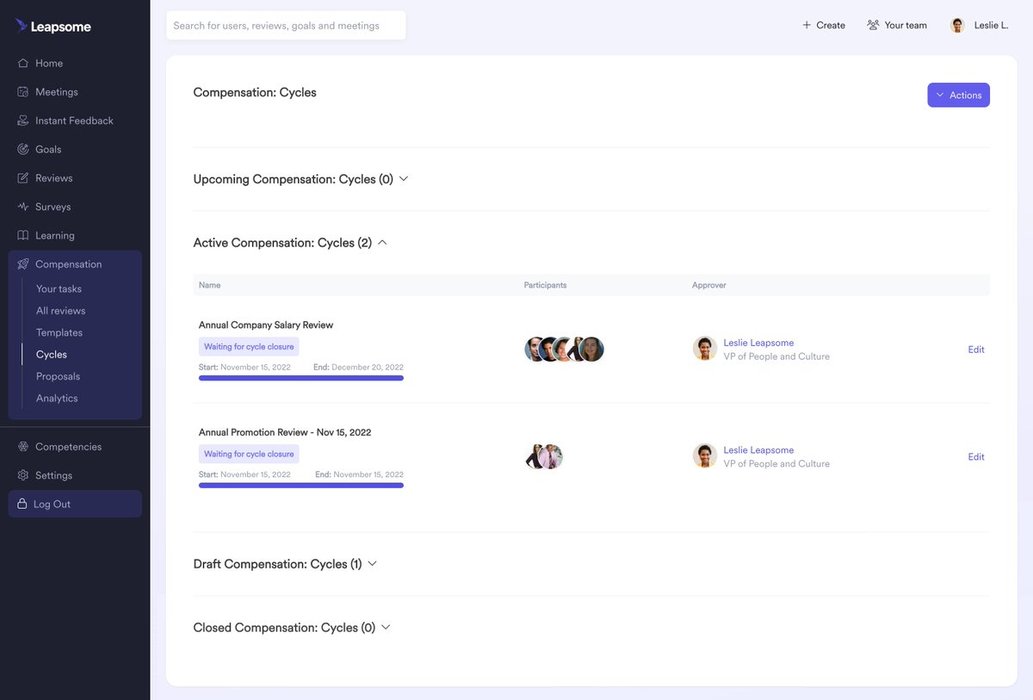
Task: Open Surveys using its pulse icon
Action: (x=23, y=207)
